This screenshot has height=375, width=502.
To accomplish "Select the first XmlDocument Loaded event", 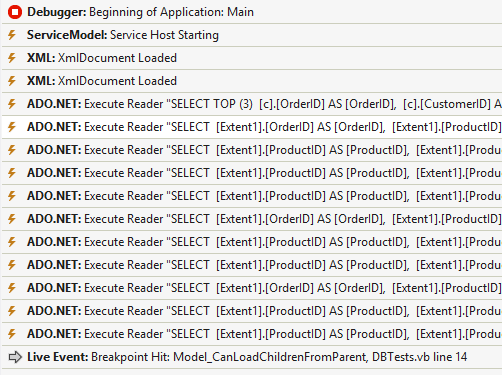I will coord(252,58).
